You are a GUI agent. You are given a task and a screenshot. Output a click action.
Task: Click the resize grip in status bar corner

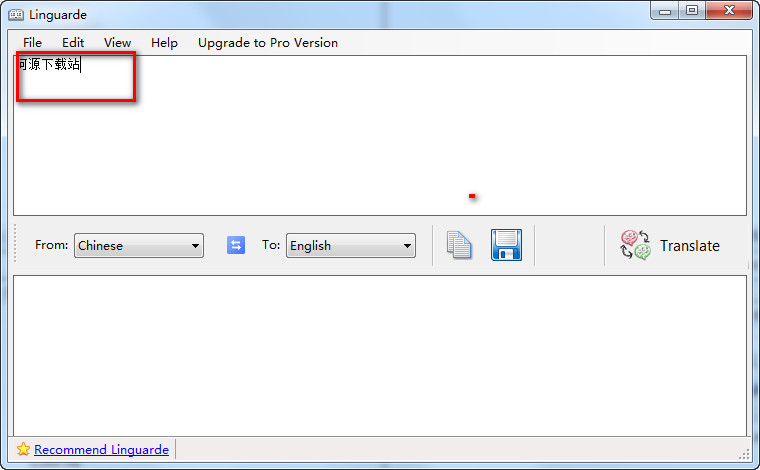(744, 454)
